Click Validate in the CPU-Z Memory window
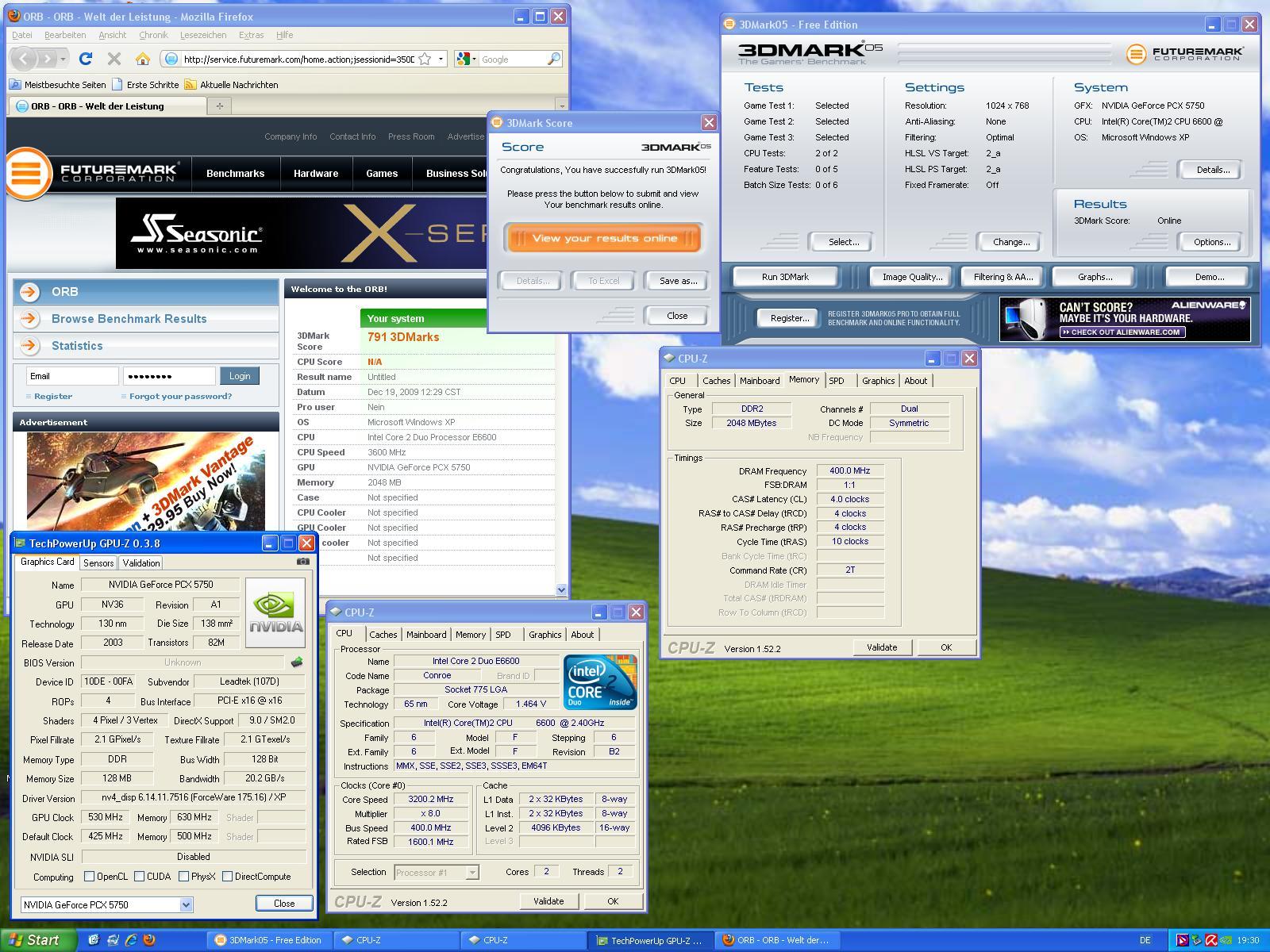This screenshot has width=1270, height=952. (882, 647)
